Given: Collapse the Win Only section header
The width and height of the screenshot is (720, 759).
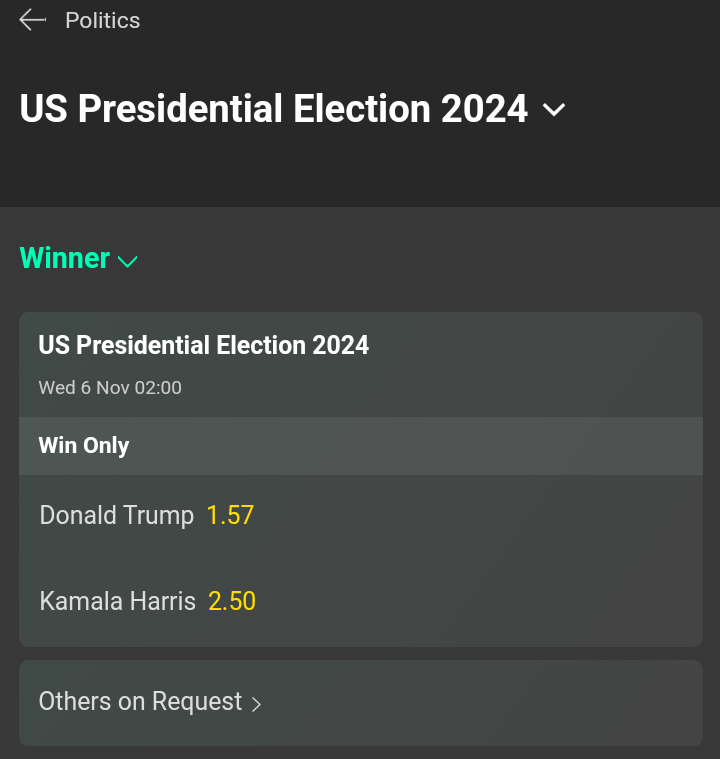Looking at the screenshot, I should click(x=84, y=445).
